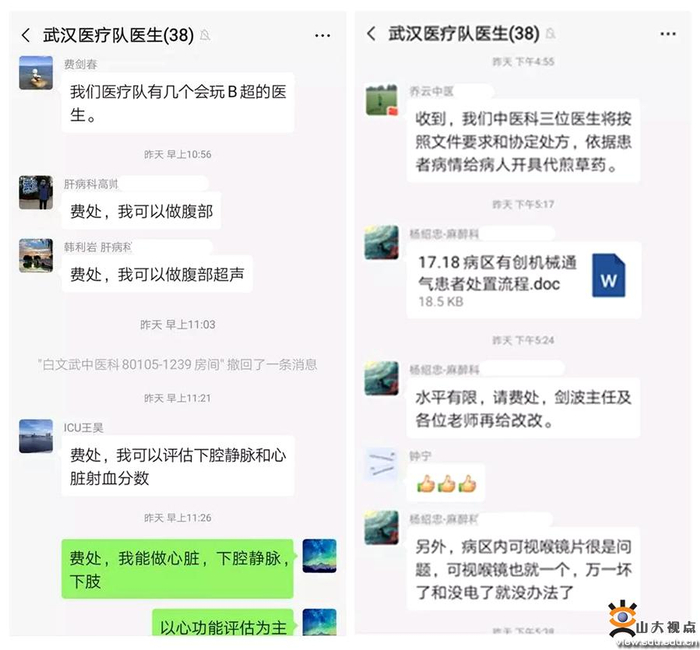Tap 乔云中医's avatar
Viewport: 700px width, 650px height.
pyautogui.click(x=382, y=100)
